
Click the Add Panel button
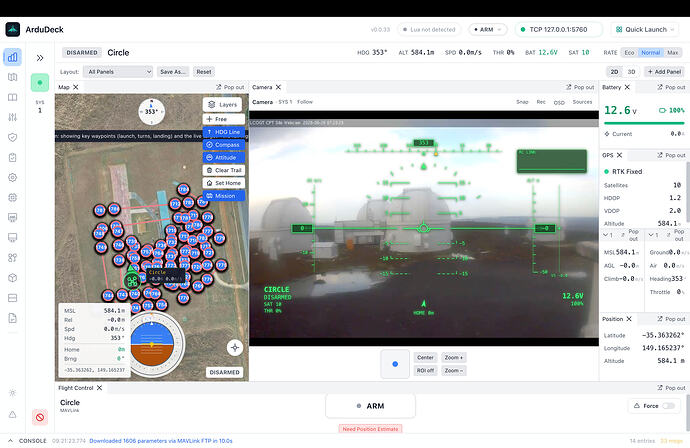(664, 72)
